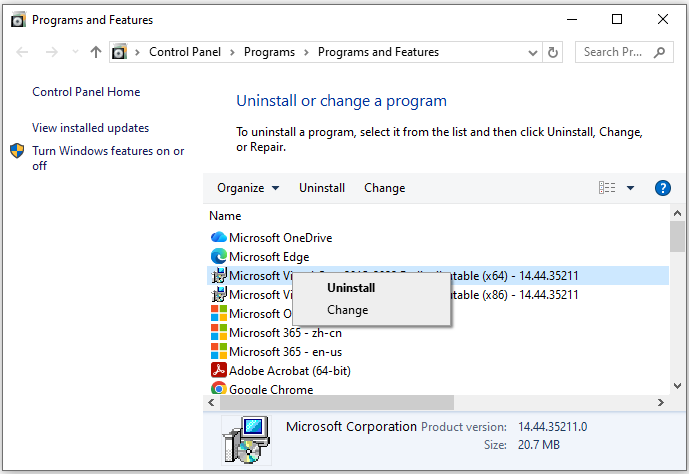Click Uninstall in the toolbar
Image resolution: width=689 pixels, height=474 pixels.
tap(322, 188)
